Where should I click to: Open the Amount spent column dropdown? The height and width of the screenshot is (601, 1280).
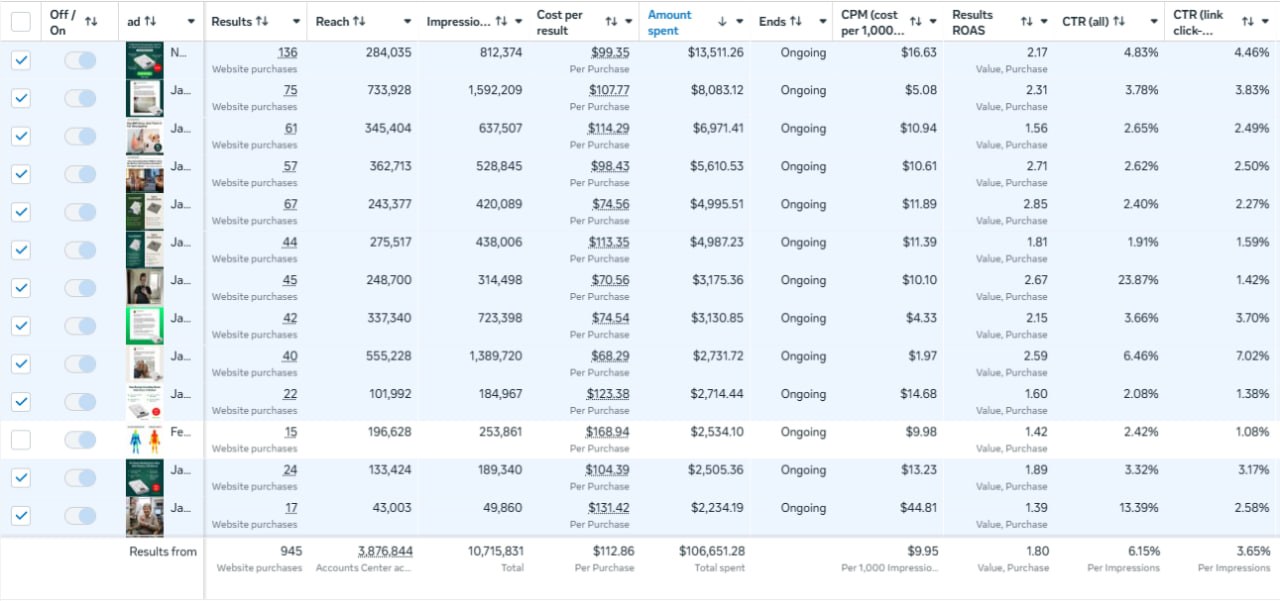[739, 21]
